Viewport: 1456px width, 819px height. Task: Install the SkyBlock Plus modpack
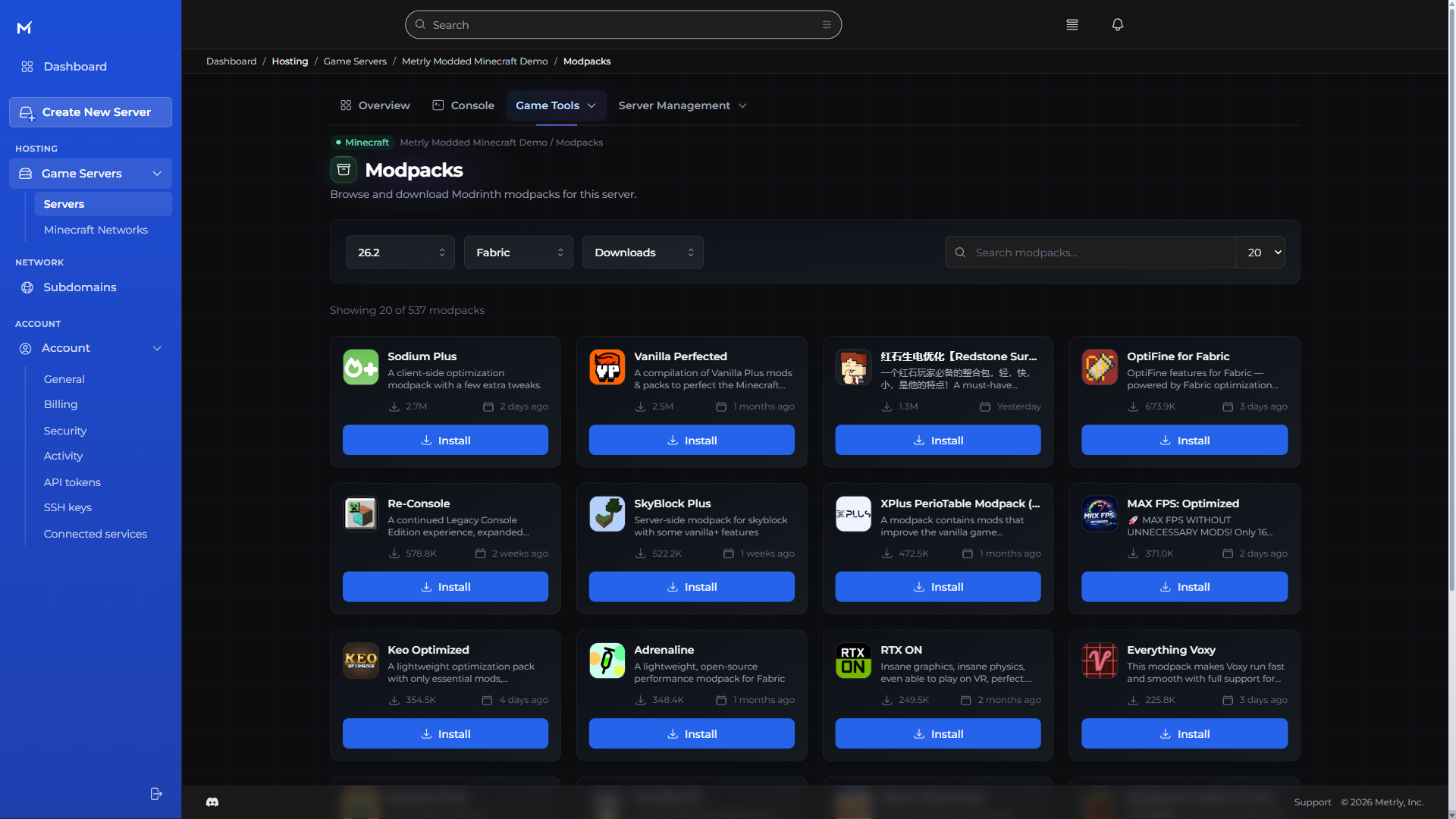[692, 586]
